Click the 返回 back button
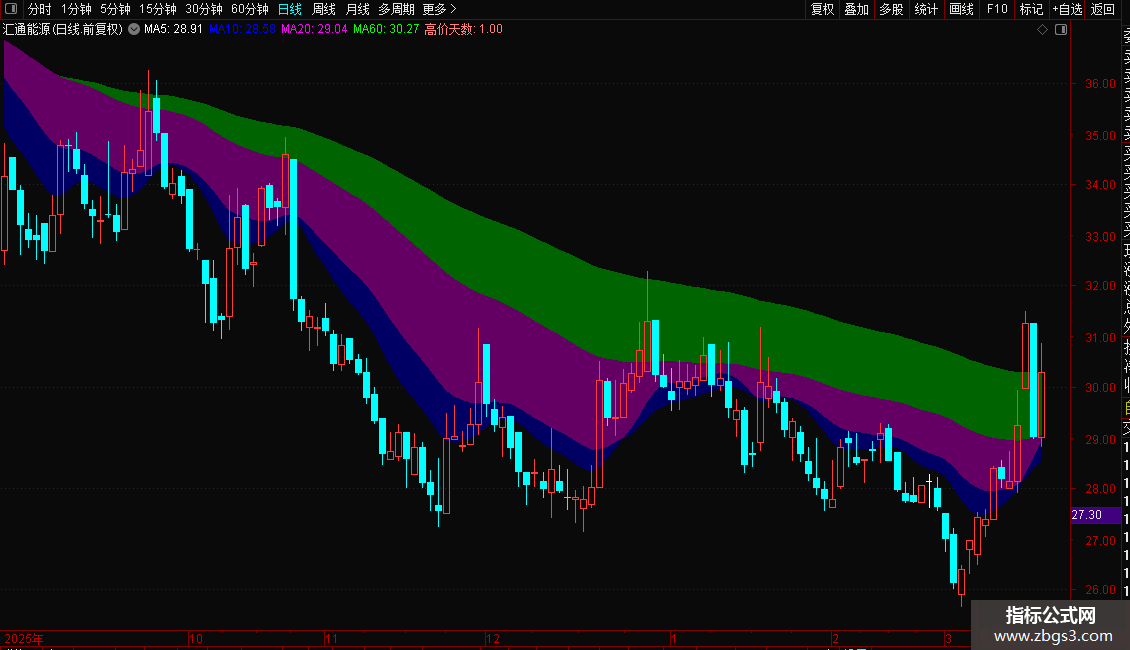The height and width of the screenshot is (650, 1130). (1103, 9)
